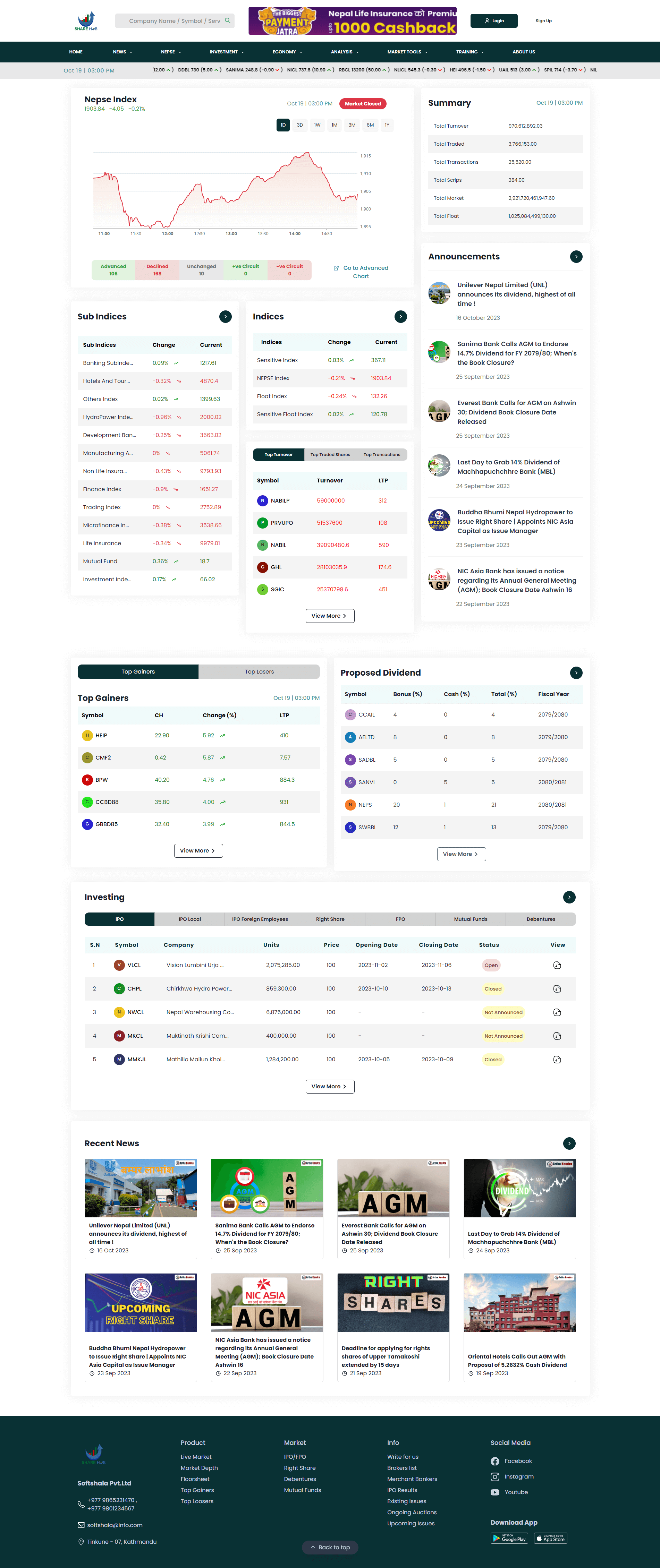This screenshot has width=660, height=1568.
Task: Select the 3D chart range
Action: tap(300, 125)
